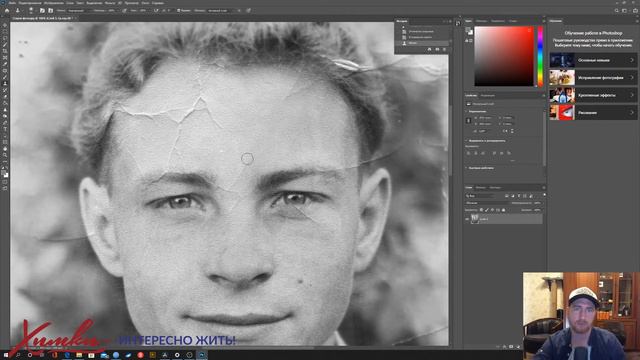Toggle lock transparent pixels
The image size is (640, 360).
[481, 209]
